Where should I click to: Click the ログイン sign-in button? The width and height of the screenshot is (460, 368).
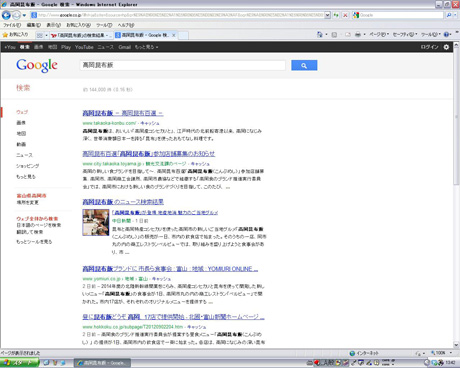pos(429,47)
